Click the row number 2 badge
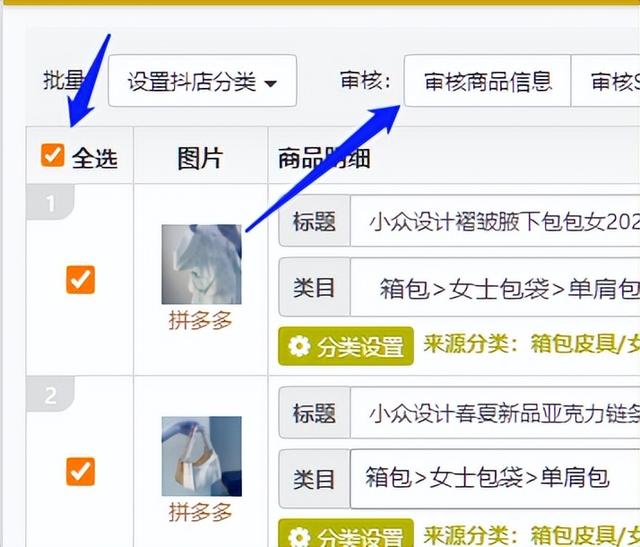Image resolution: width=640 pixels, height=547 pixels. tap(50, 394)
